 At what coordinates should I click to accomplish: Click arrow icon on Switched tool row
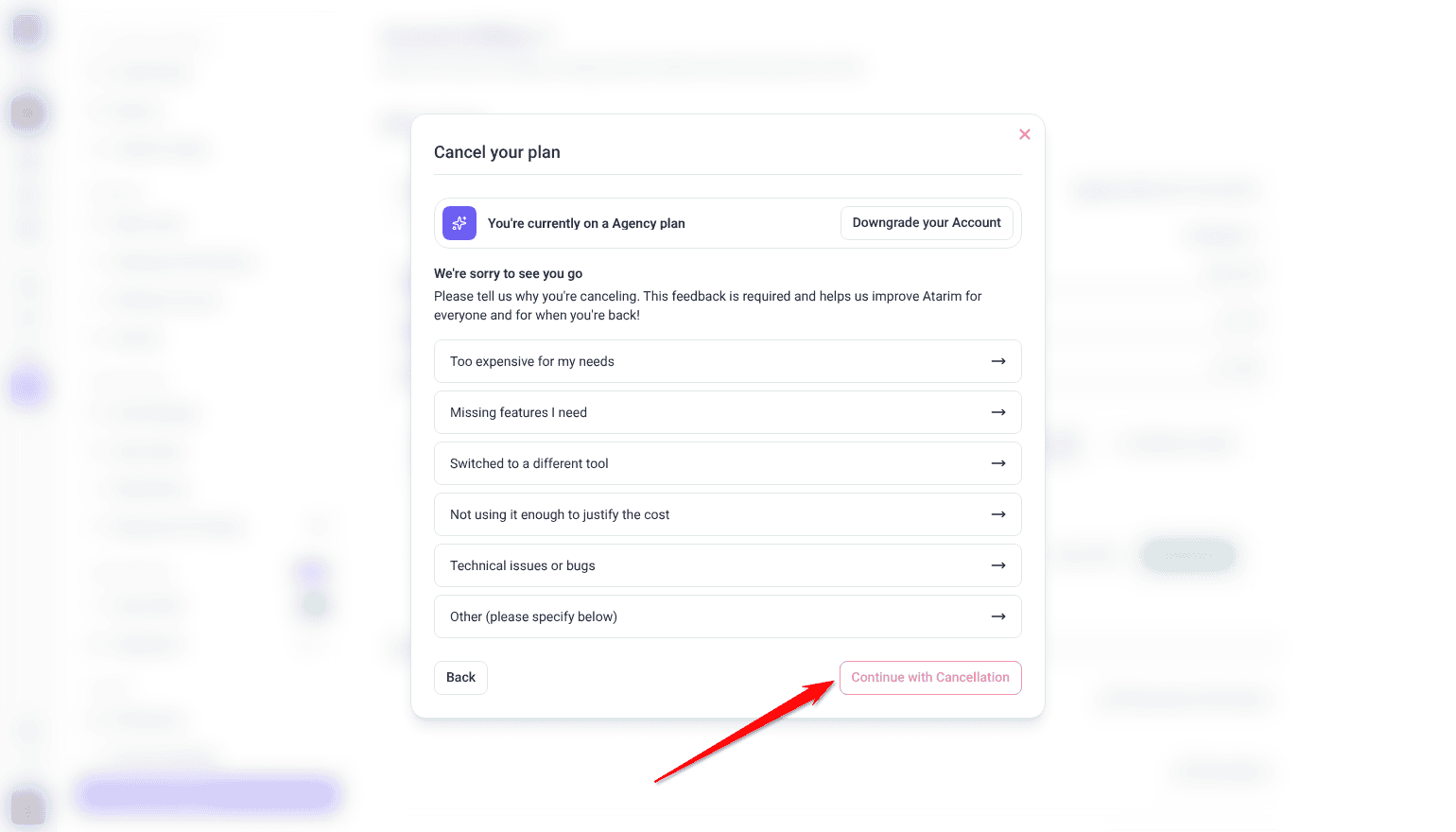998,463
